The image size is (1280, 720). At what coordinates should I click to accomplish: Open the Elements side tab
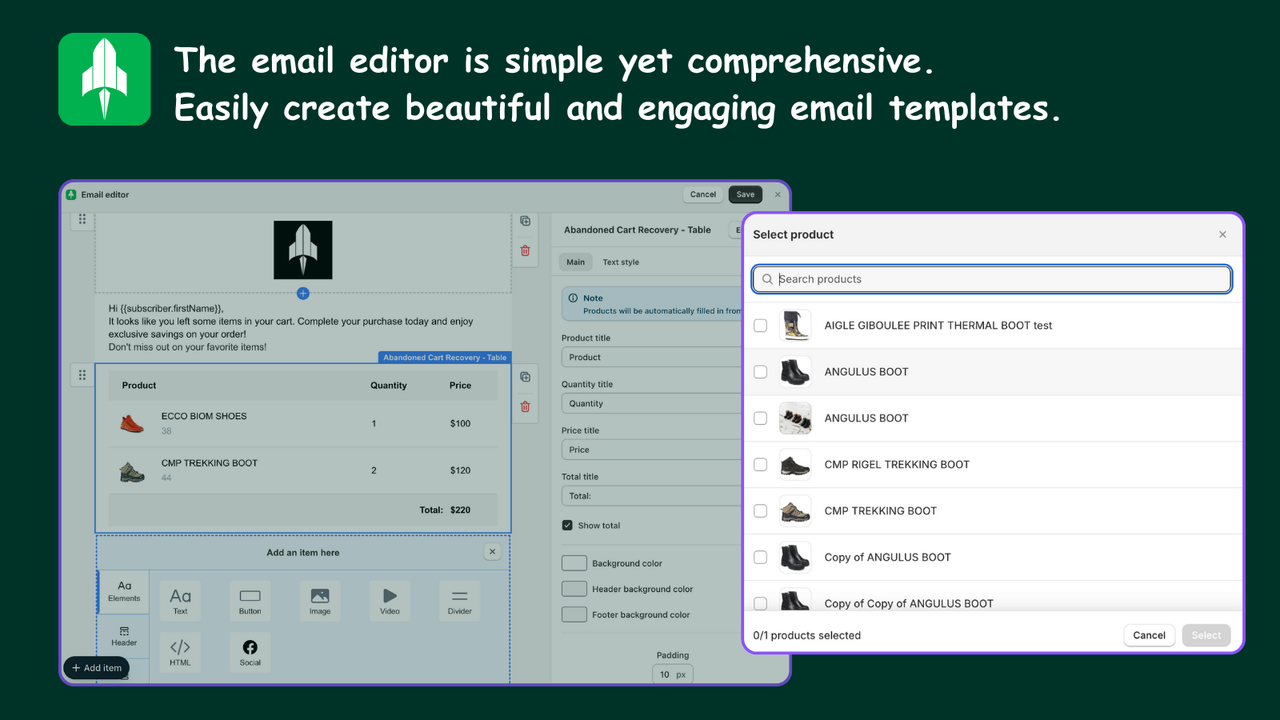124,591
